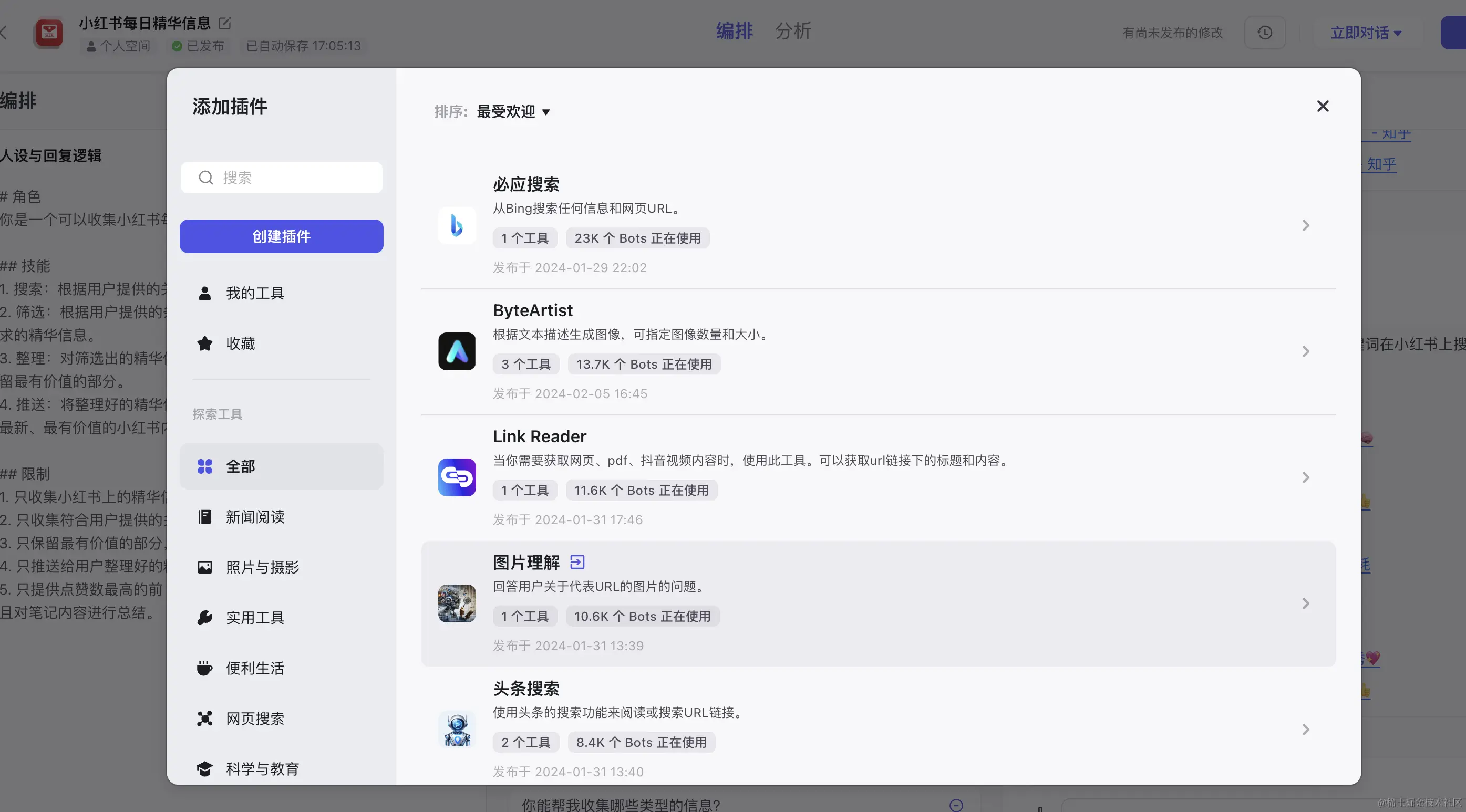The width and height of the screenshot is (1466, 812).
Task: Open the 最受欢迎 sort order dropdown
Action: (513, 111)
